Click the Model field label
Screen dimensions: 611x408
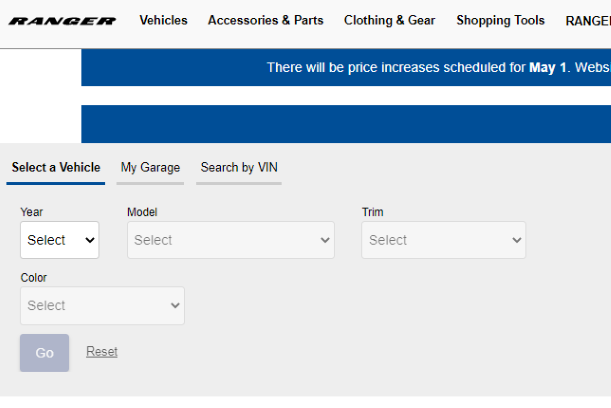point(142,212)
